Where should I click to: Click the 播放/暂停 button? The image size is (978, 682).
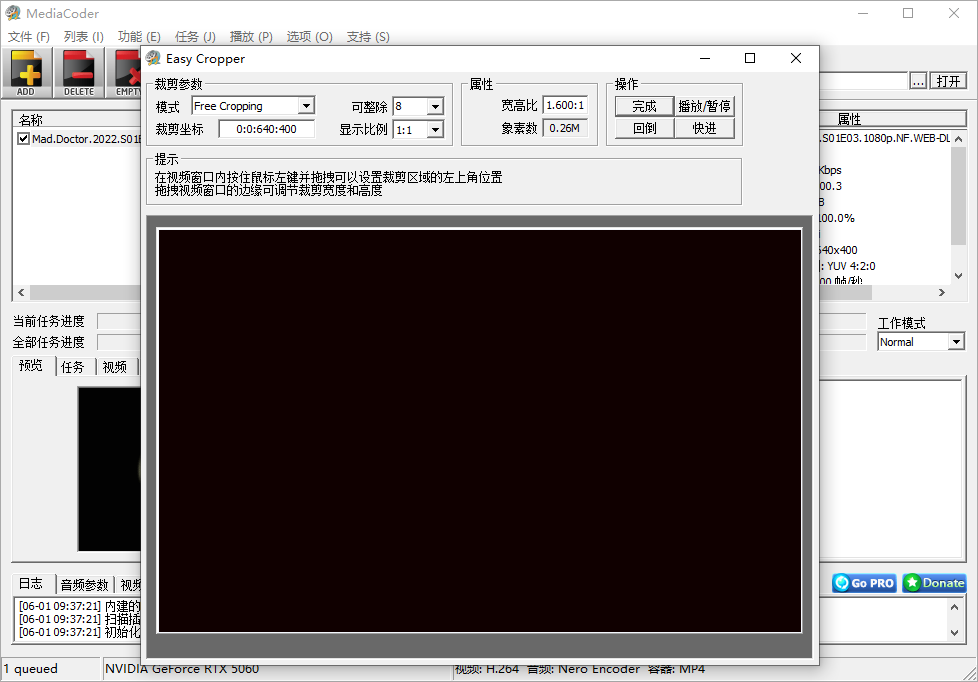pos(704,106)
